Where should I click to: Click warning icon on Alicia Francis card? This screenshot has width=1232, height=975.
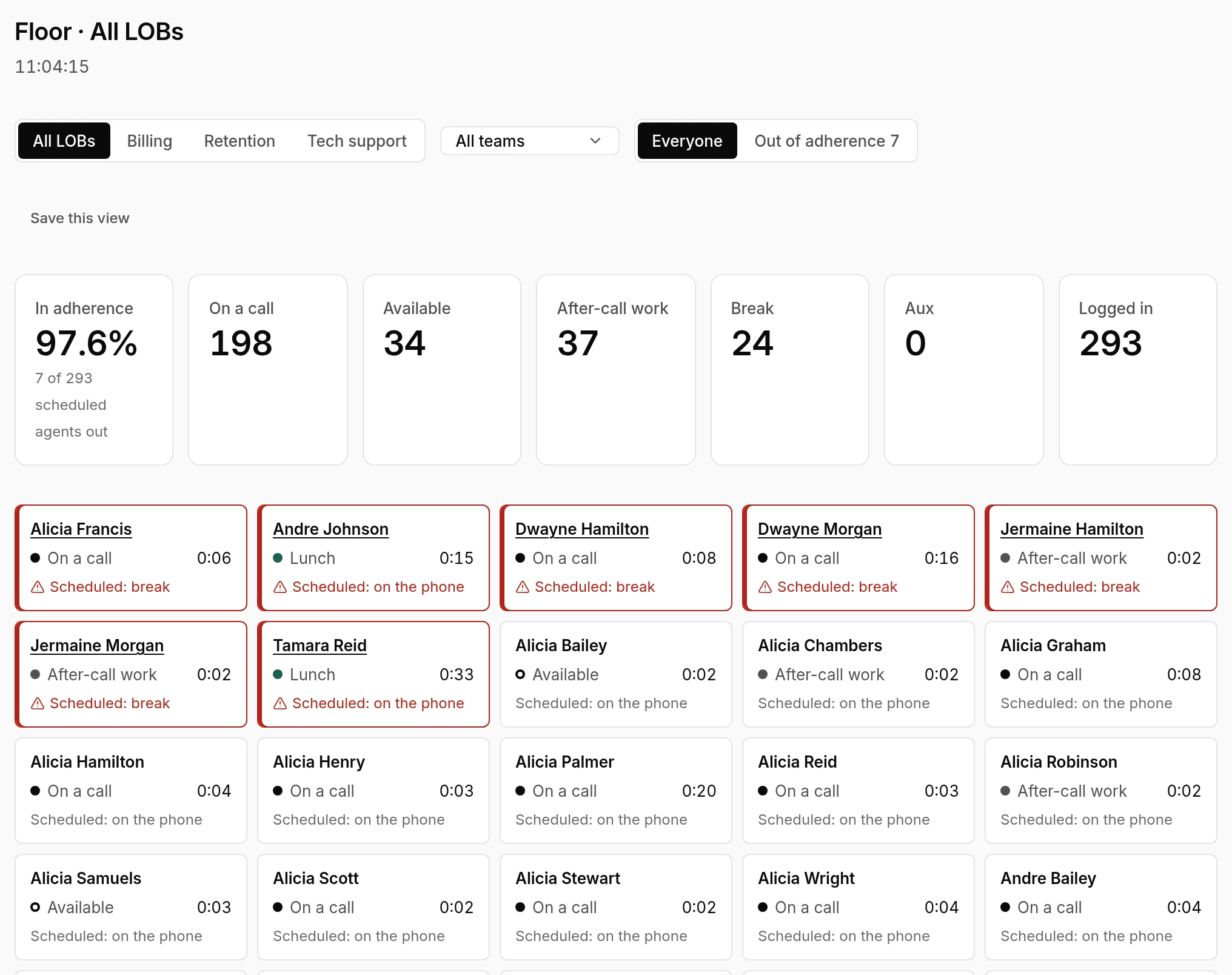point(38,587)
